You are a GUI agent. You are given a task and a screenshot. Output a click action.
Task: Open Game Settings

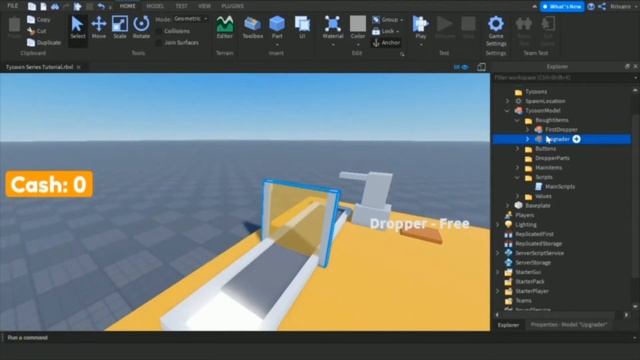[496, 31]
